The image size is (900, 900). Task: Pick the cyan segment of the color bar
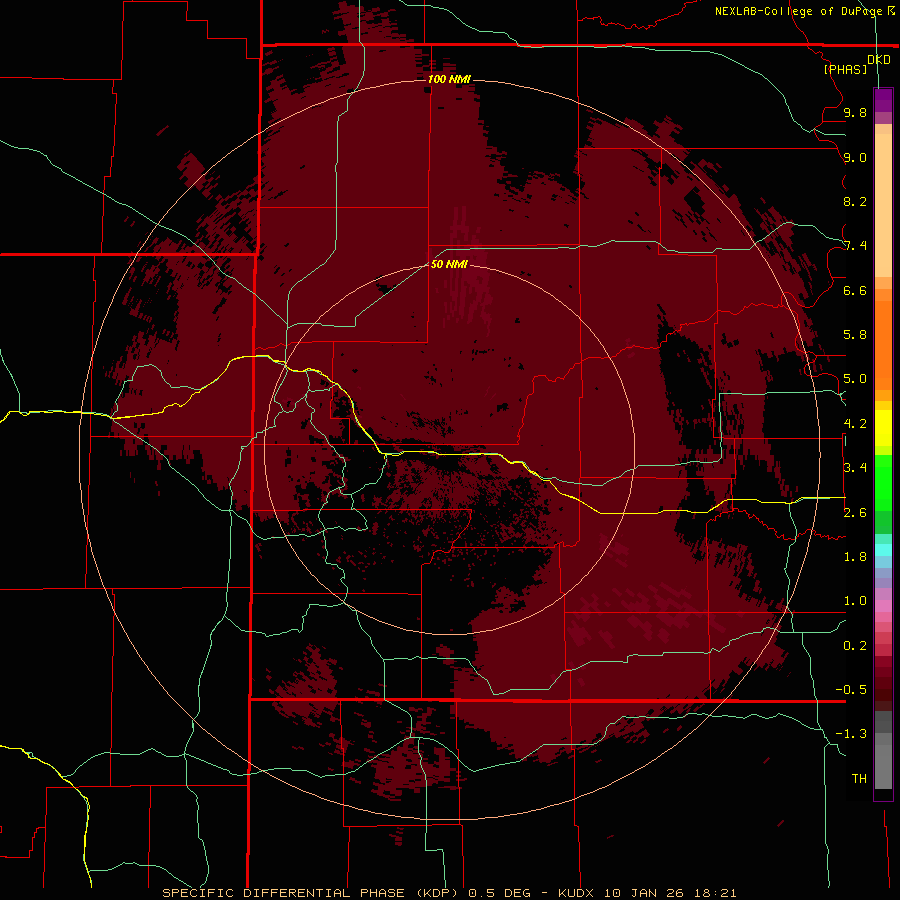pyautogui.click(x=883, y=550)
